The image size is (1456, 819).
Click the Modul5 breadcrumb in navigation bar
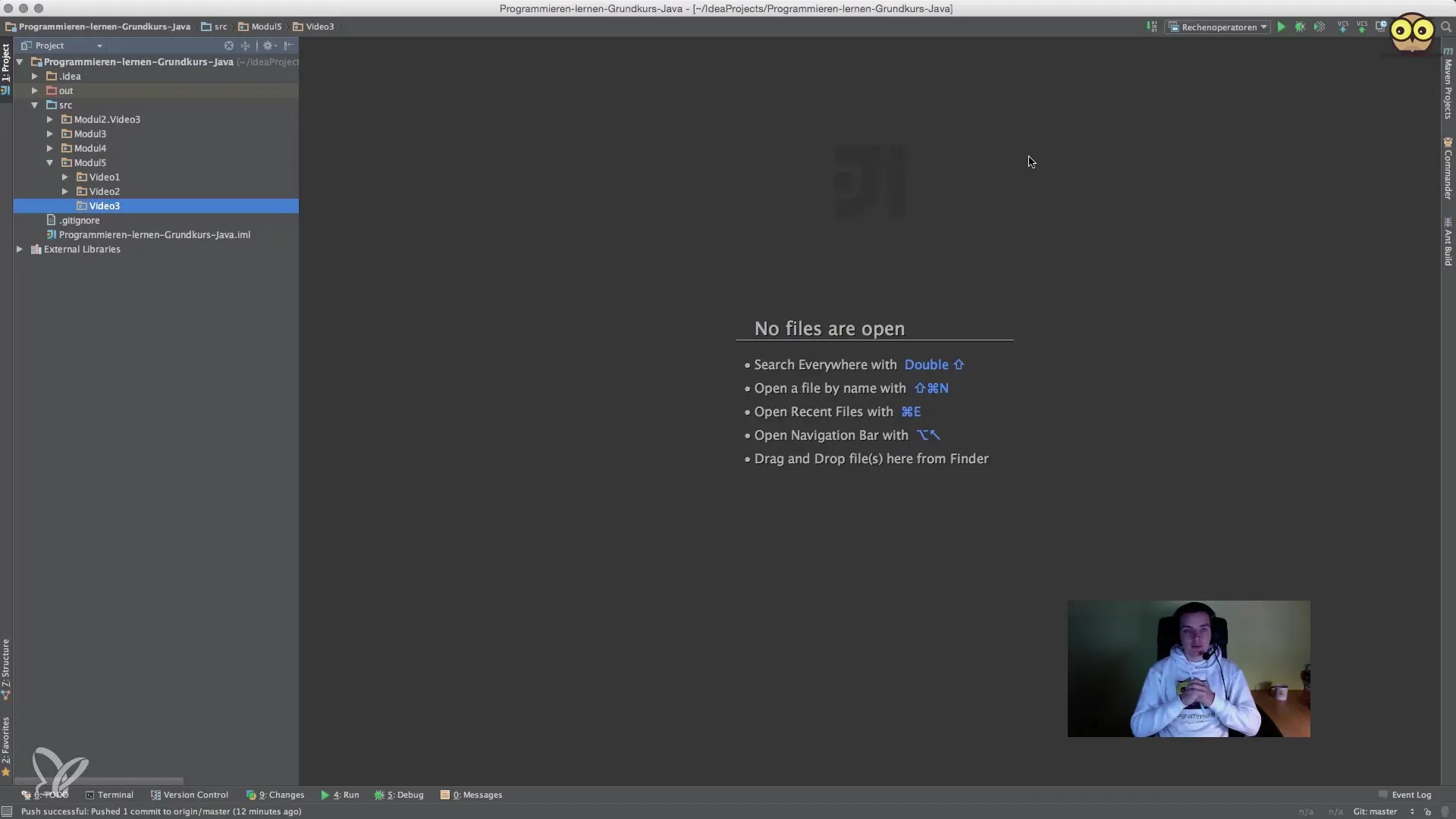(x=260, y=27)
